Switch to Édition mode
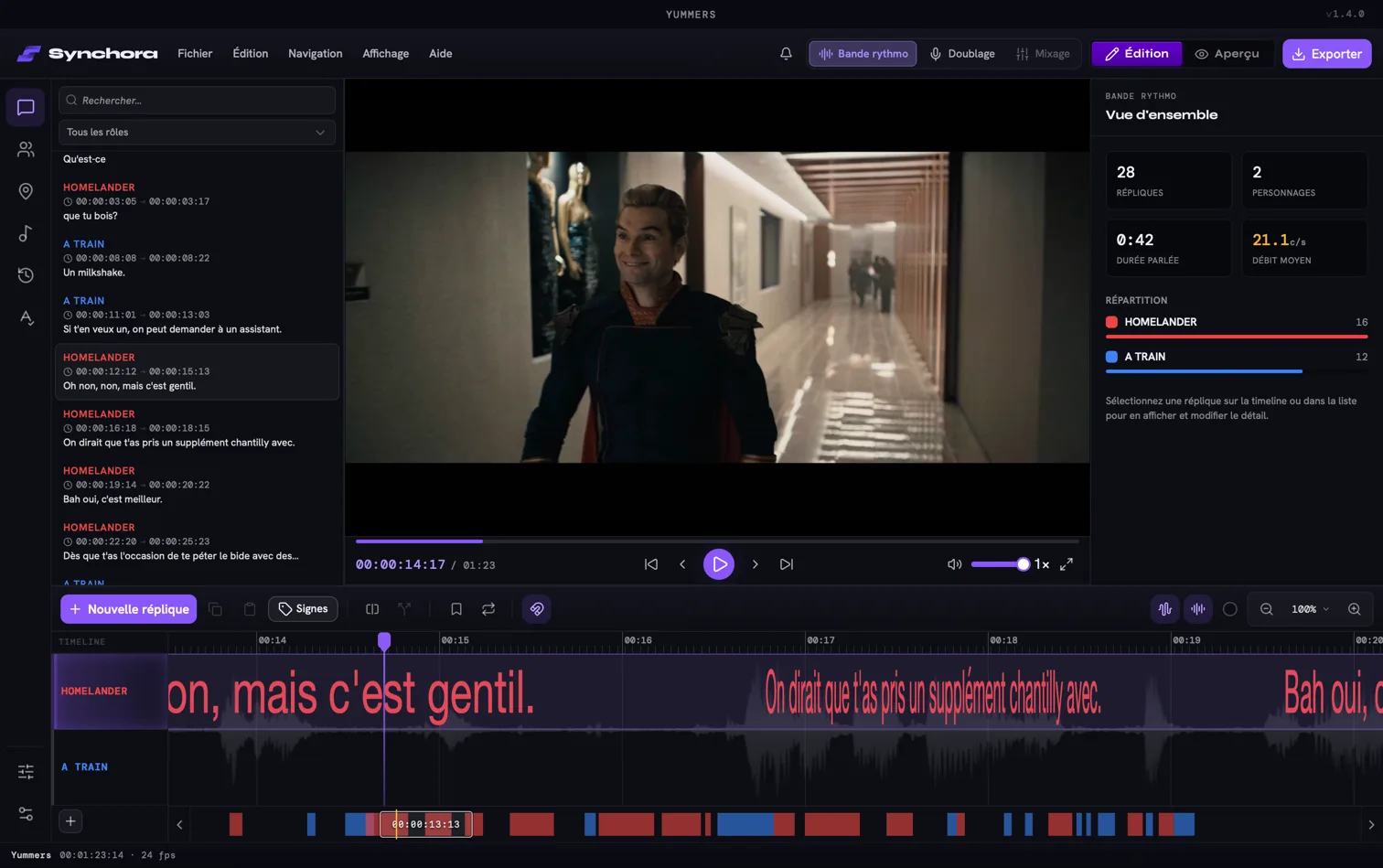The height and width of the screenshot is (868, 1383). pos(1137,54)
